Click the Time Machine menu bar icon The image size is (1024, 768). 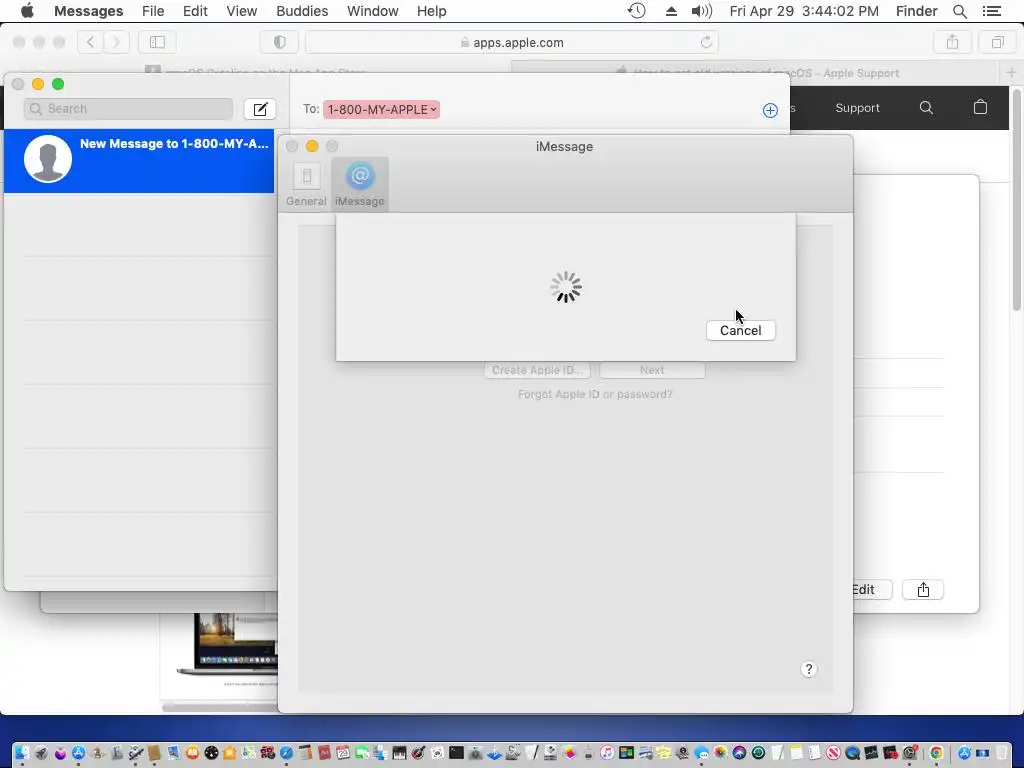(x=637, y=11)
